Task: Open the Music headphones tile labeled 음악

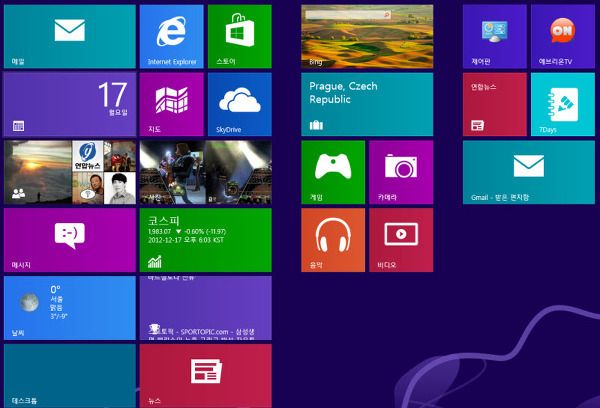Action: [x=333, y=240]
